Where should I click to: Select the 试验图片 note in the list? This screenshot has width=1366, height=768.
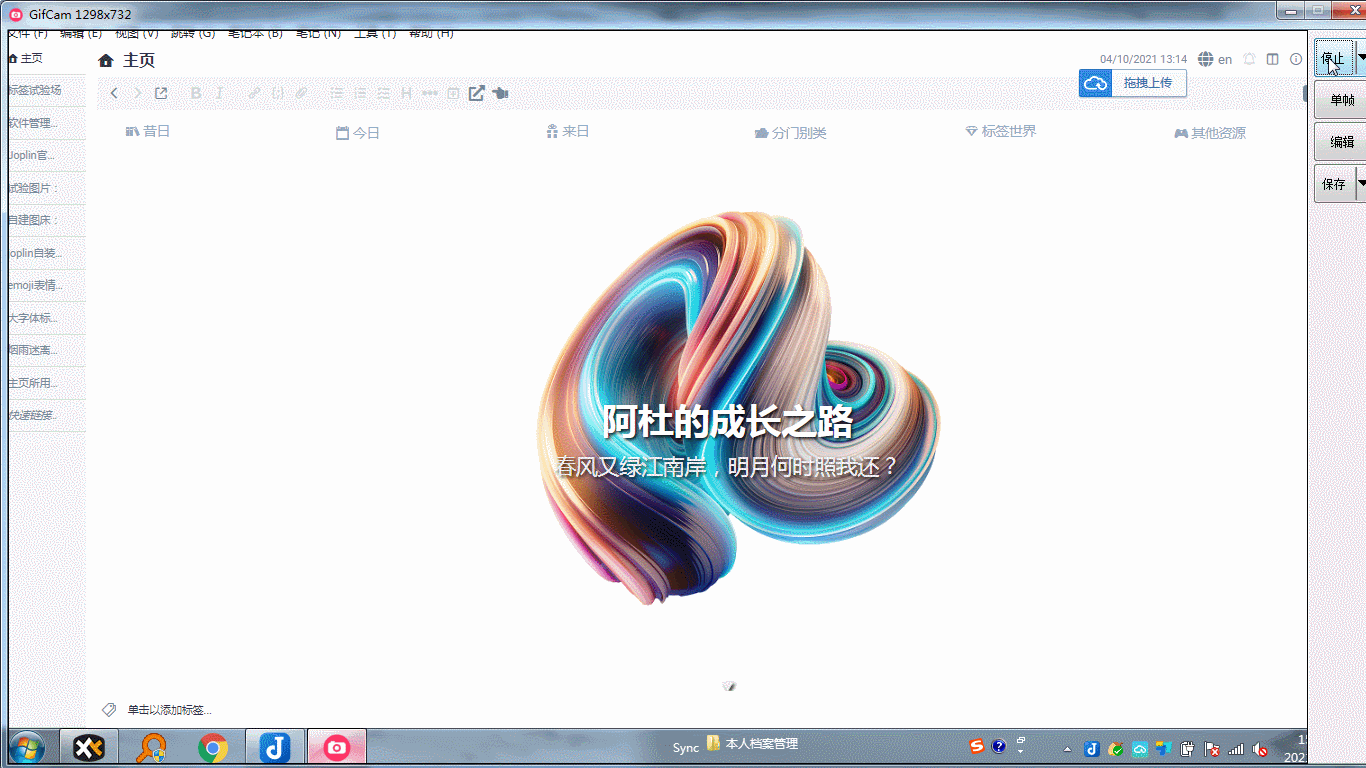(x=47, y=188)
